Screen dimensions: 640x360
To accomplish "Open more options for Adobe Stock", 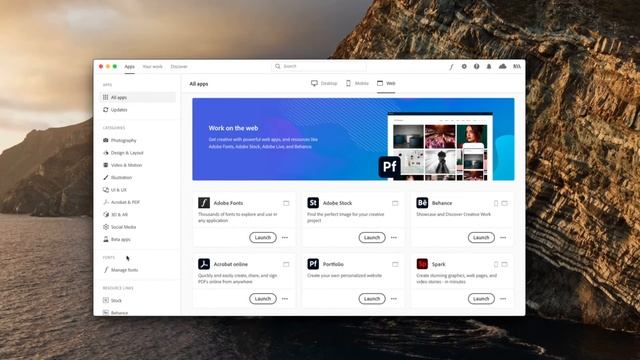I will coord(394,238).
